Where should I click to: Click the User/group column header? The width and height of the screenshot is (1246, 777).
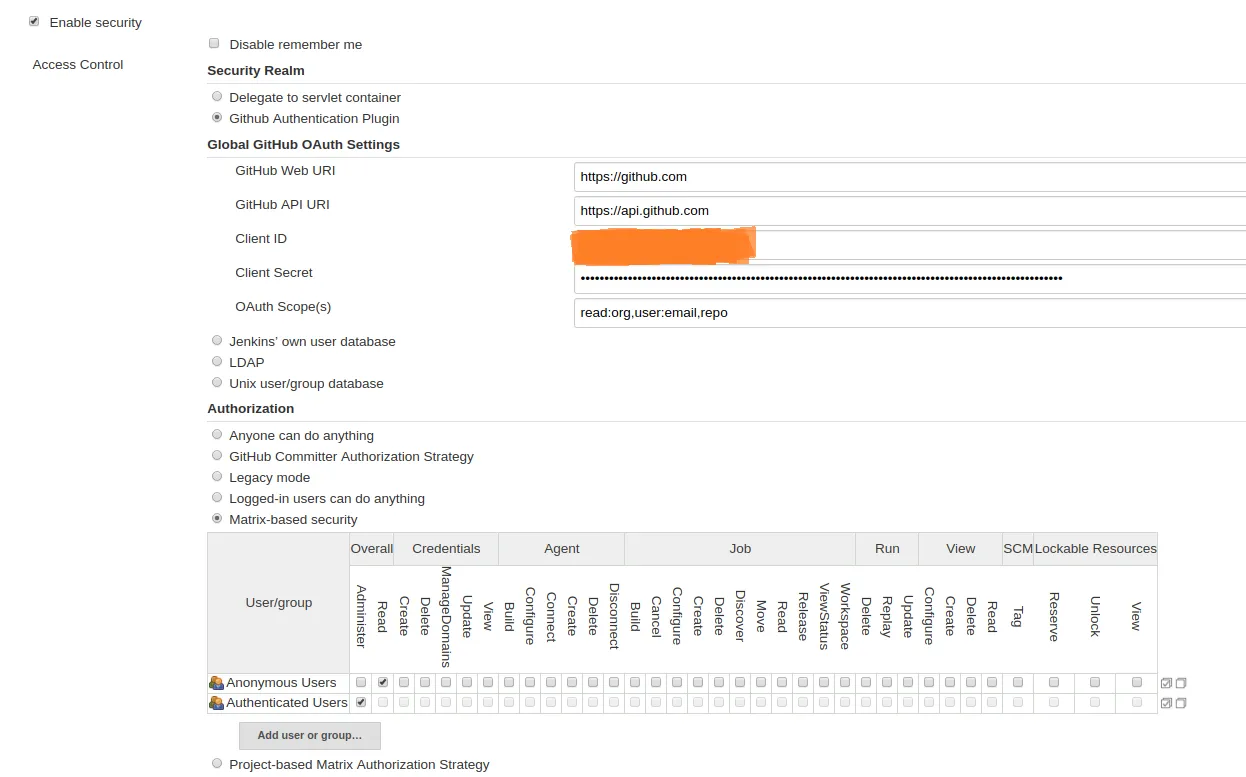pos(279,602)
